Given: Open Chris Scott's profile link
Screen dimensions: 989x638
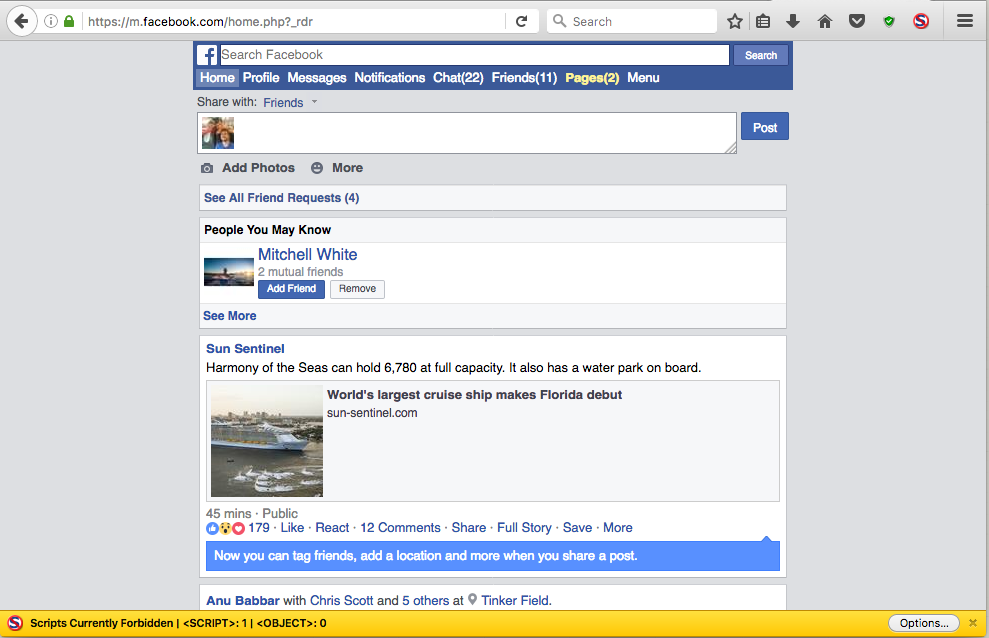Looking at the screenshot, I should 341,601.
